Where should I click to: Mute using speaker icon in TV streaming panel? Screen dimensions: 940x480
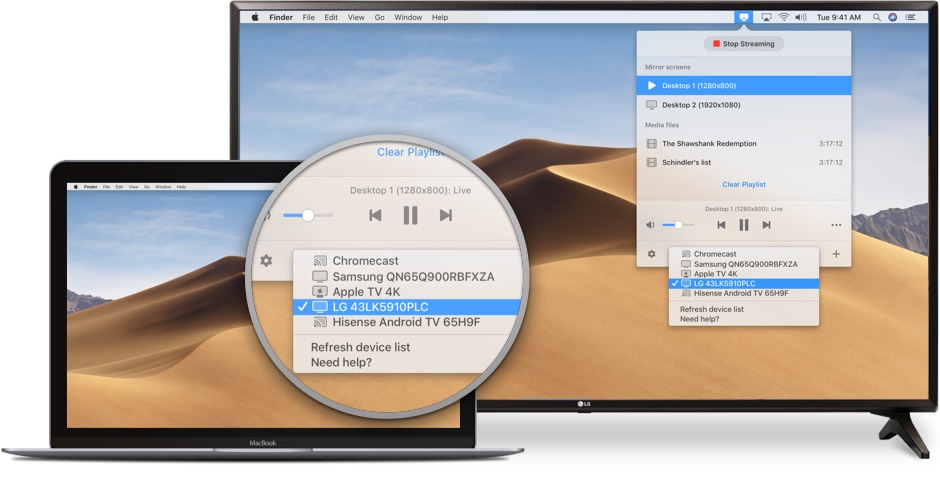650,225
